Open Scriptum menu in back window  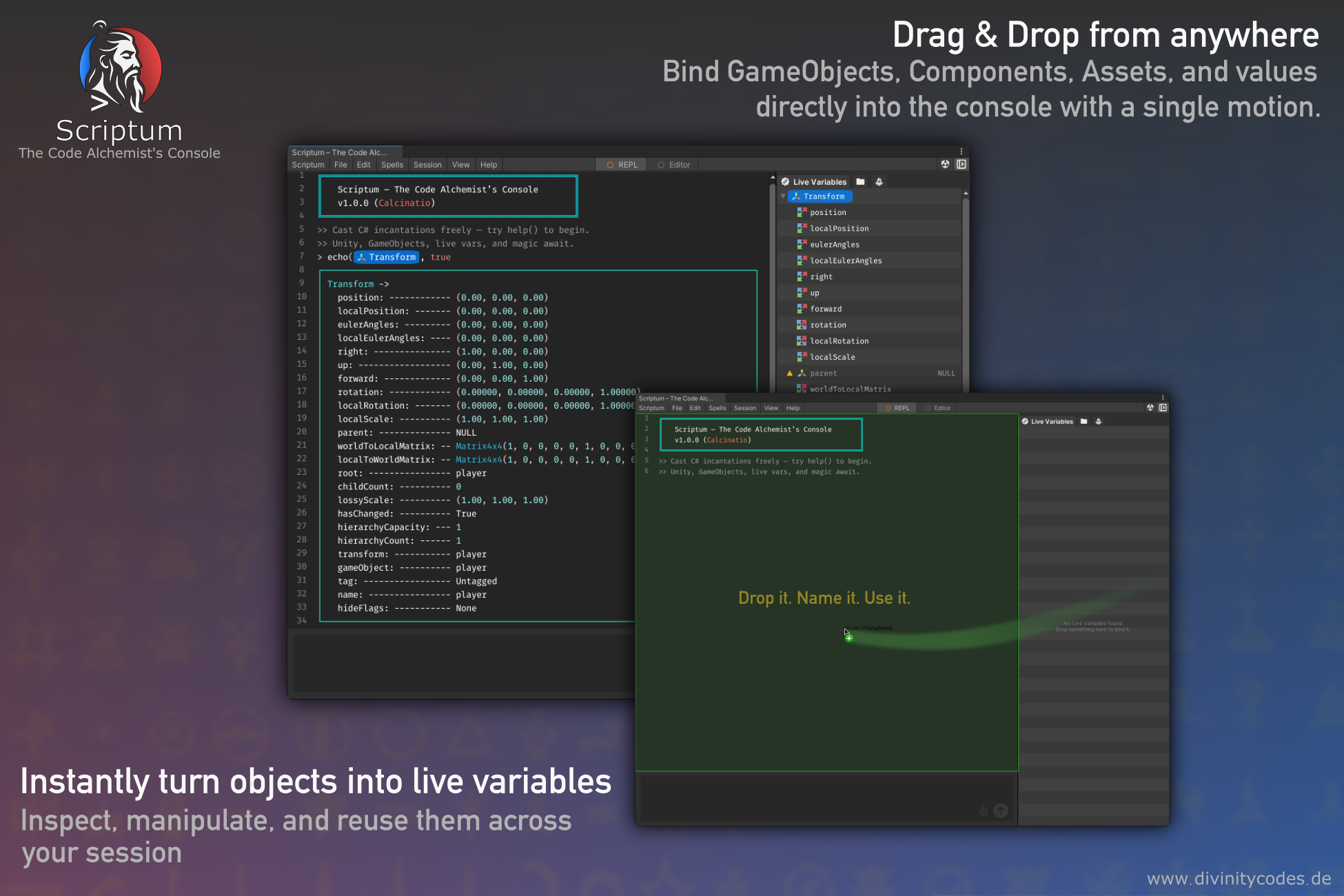click(307, 165)
